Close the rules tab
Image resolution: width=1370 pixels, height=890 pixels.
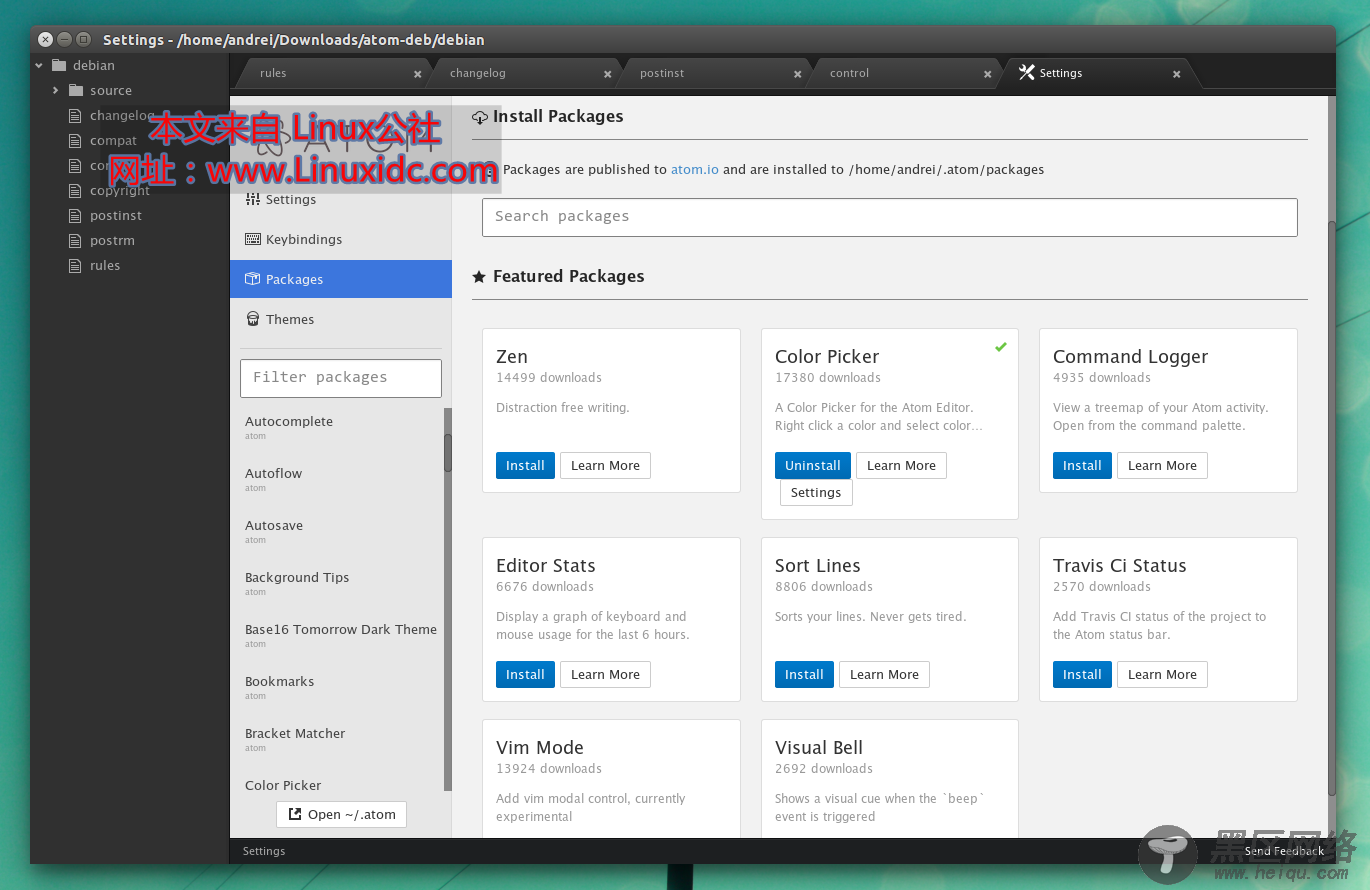pyautogui.click(x=417, y=74)
